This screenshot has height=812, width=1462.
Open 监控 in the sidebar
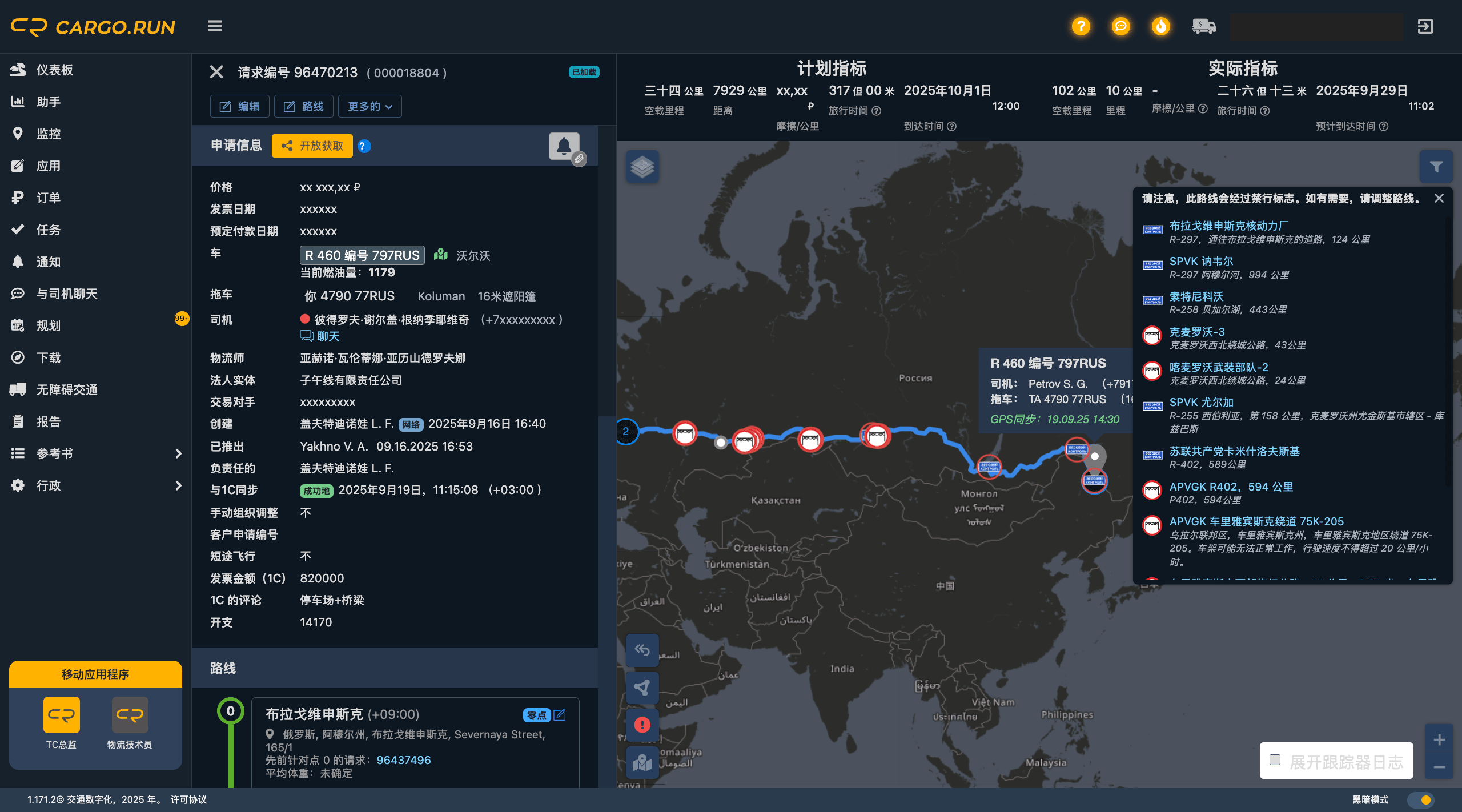click(x=49, y=134)
